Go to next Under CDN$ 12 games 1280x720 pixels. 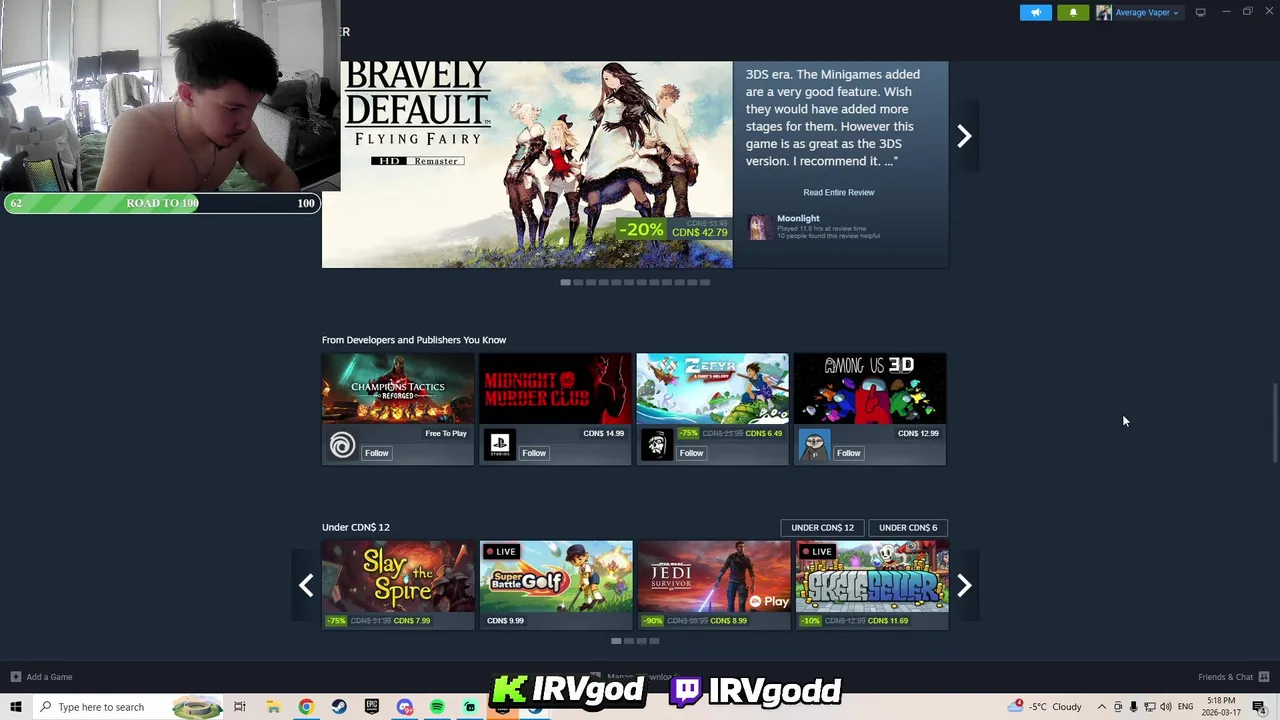click(964, 586)
